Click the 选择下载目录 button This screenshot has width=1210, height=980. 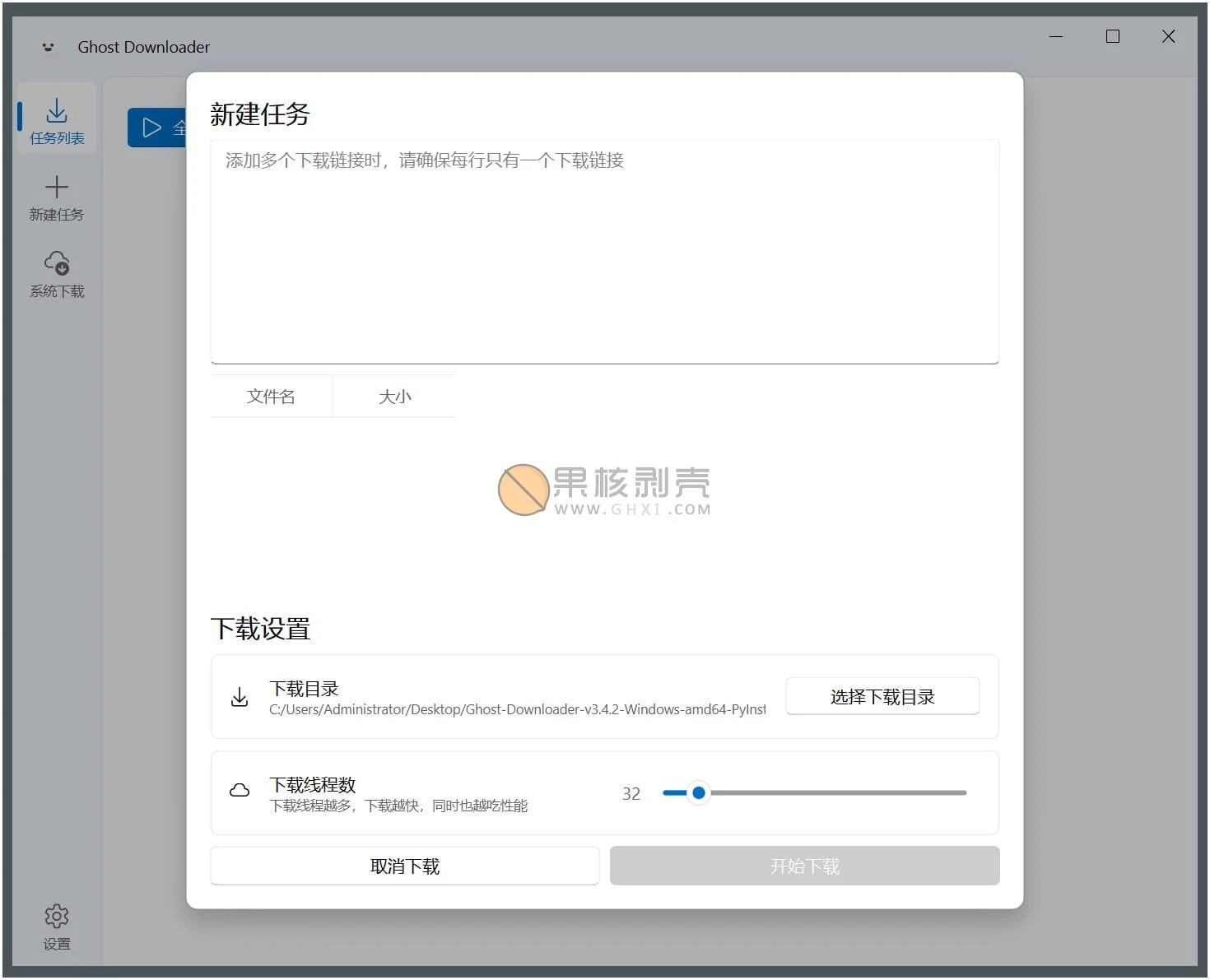pyautogui.click(x=882, y=696)
